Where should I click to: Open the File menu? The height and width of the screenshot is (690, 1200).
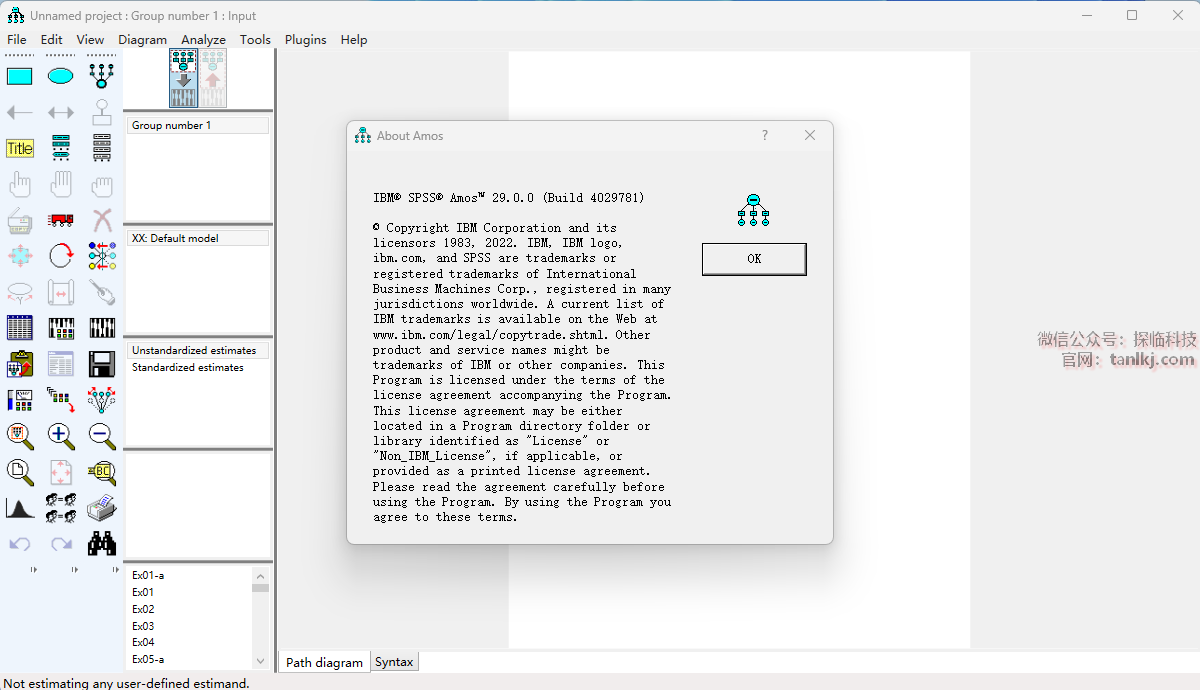point(17,40)
